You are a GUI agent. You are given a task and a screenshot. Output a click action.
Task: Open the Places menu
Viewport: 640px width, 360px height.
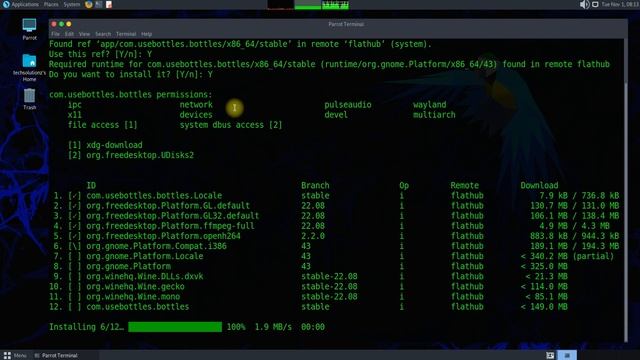pos(51,4)
